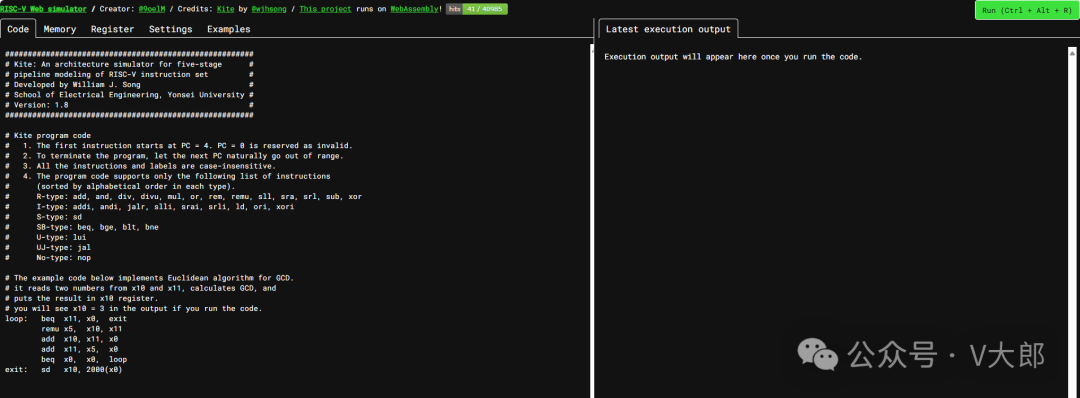Image resolution: width=1080 pixels, height=398 pixels.
Task: Click the 'UJ-type: jal' comment line
Action: (48, 247)
